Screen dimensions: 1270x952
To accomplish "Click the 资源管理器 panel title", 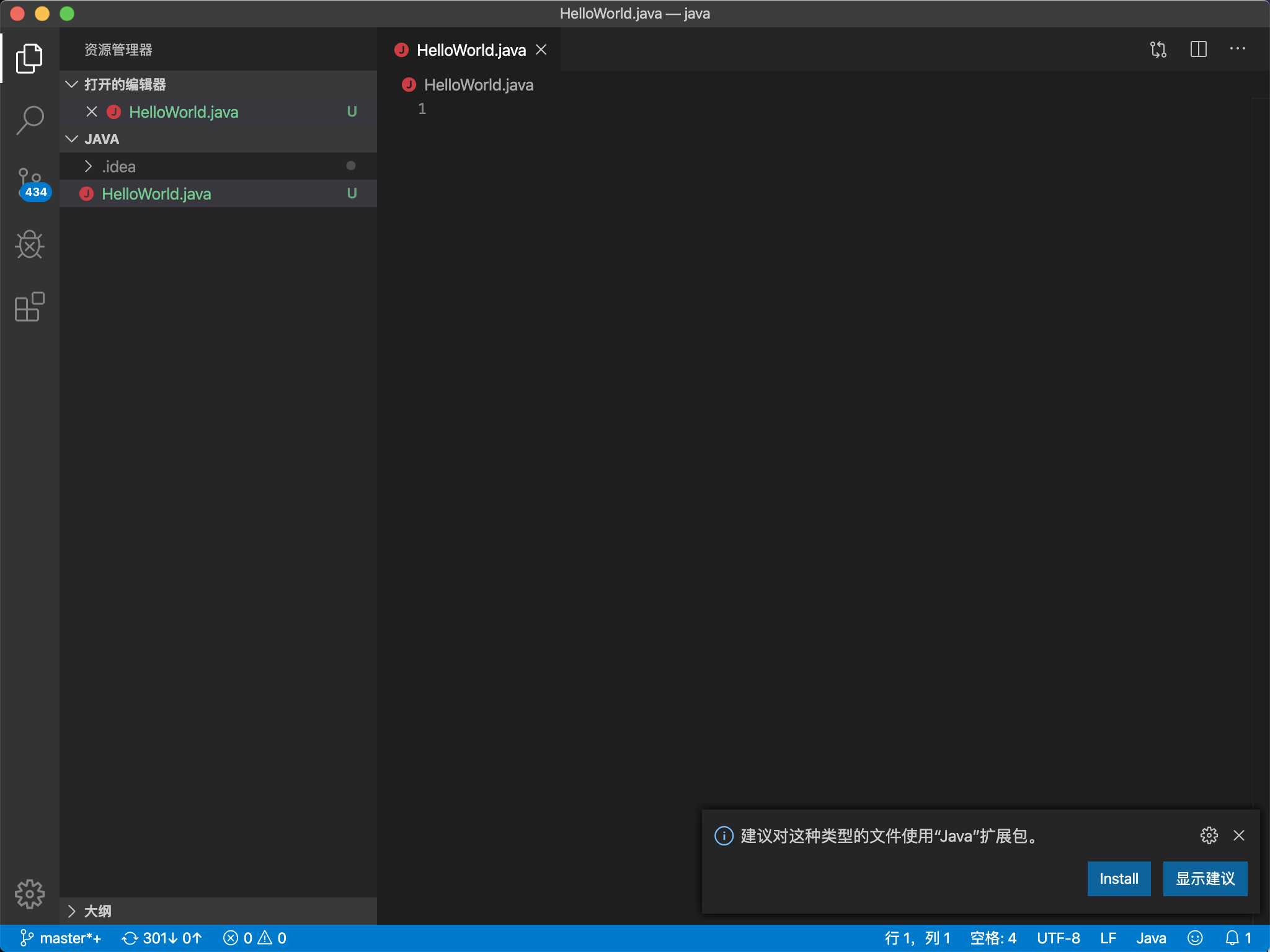I will pos(118,50).
